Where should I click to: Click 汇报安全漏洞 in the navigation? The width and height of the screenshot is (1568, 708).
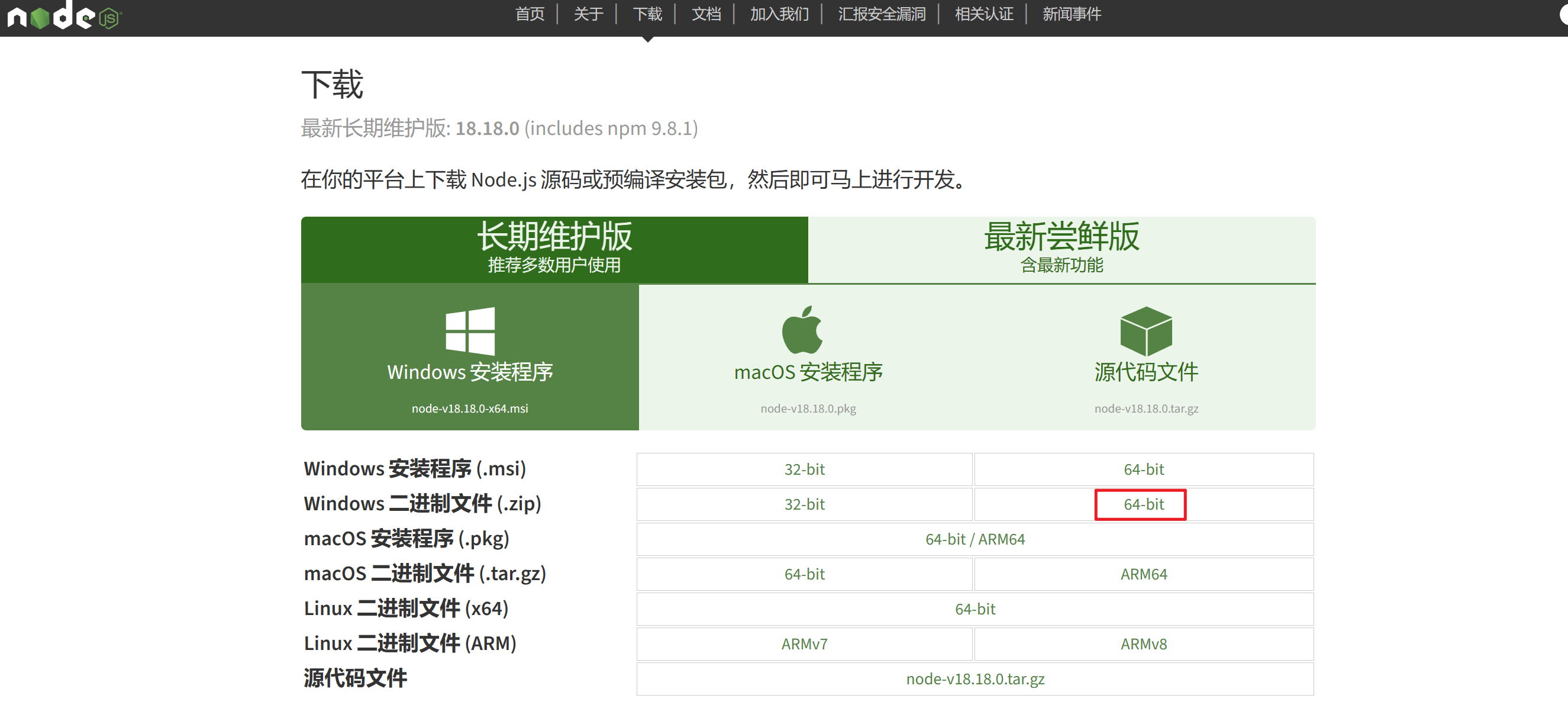[x=881, y=14]
